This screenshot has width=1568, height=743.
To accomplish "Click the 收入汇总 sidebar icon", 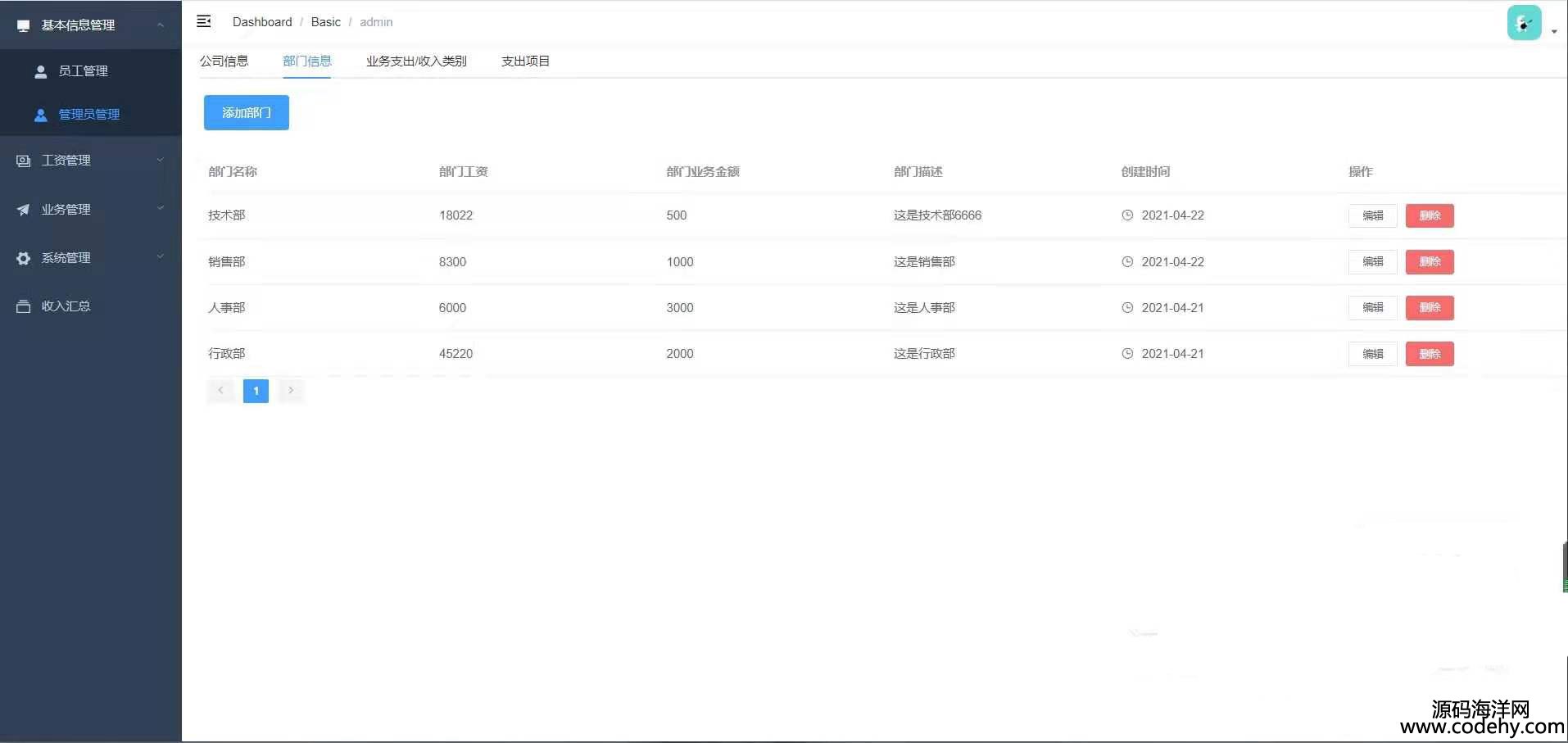I will (24, 306).
